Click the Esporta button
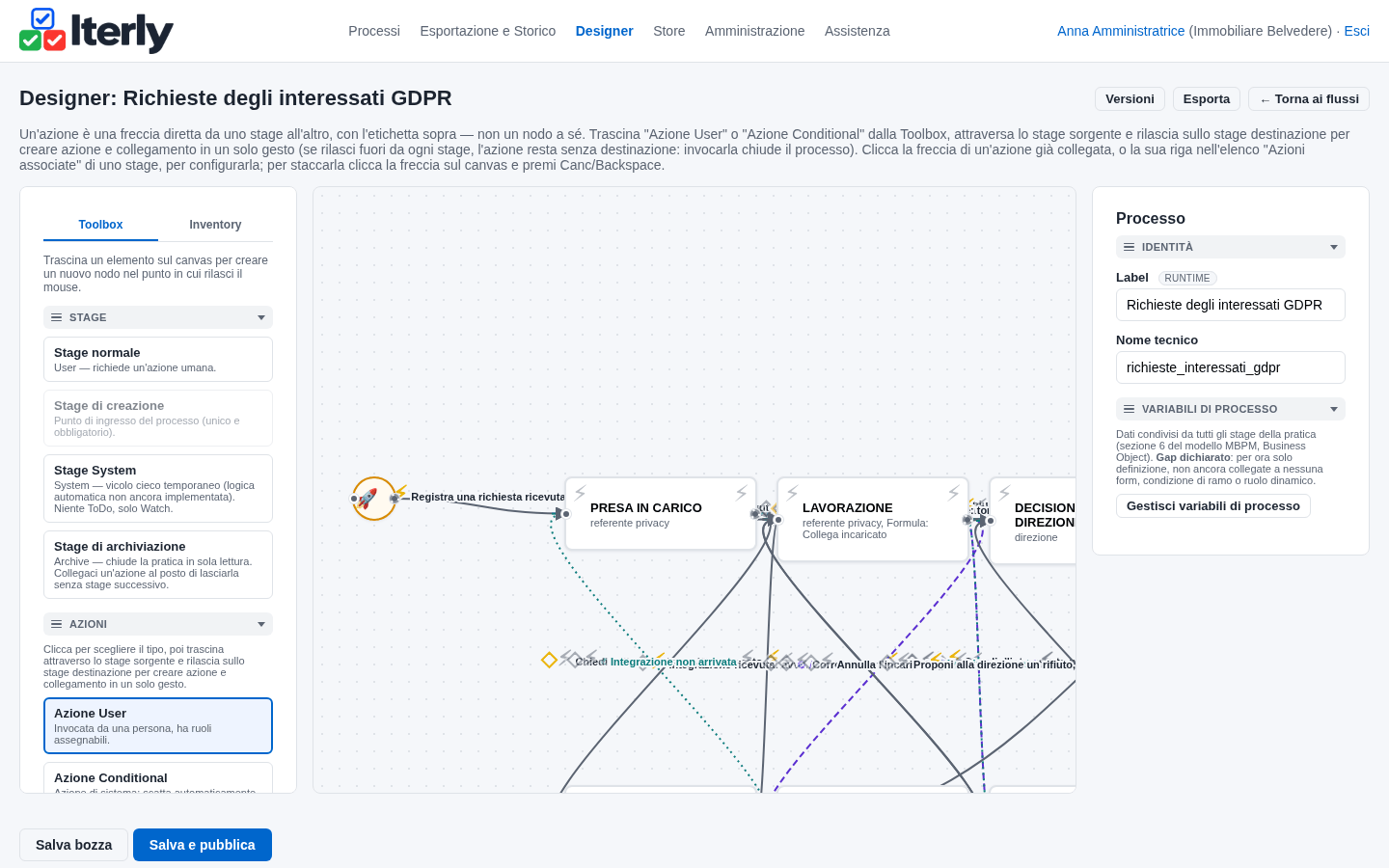The width and height of the screenshot is (1389, 868). (1207, 99)
